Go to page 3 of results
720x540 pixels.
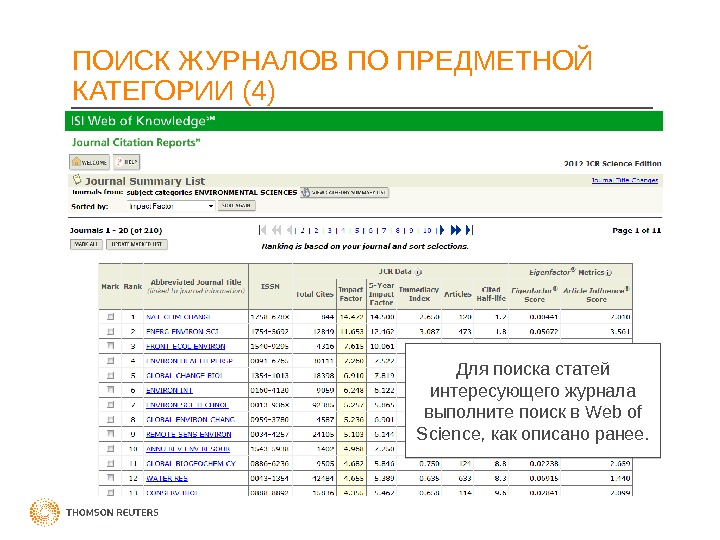pyautogui.click(x=330, y=231)
